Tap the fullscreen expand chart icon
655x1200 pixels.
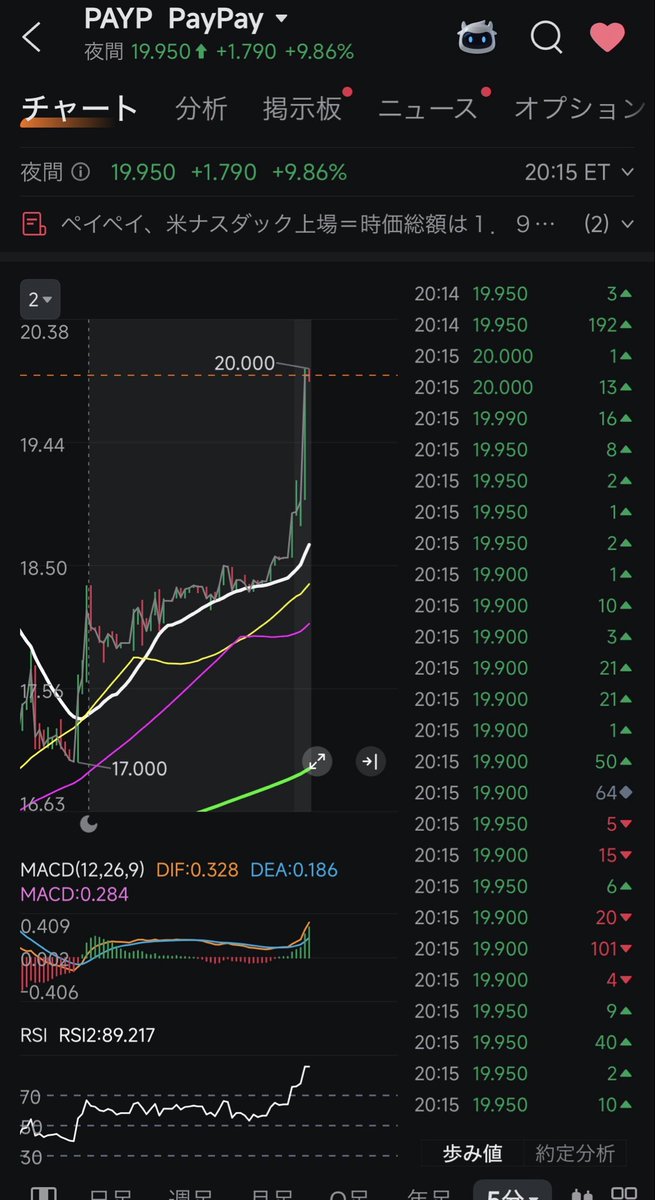[x=317, y=762]
